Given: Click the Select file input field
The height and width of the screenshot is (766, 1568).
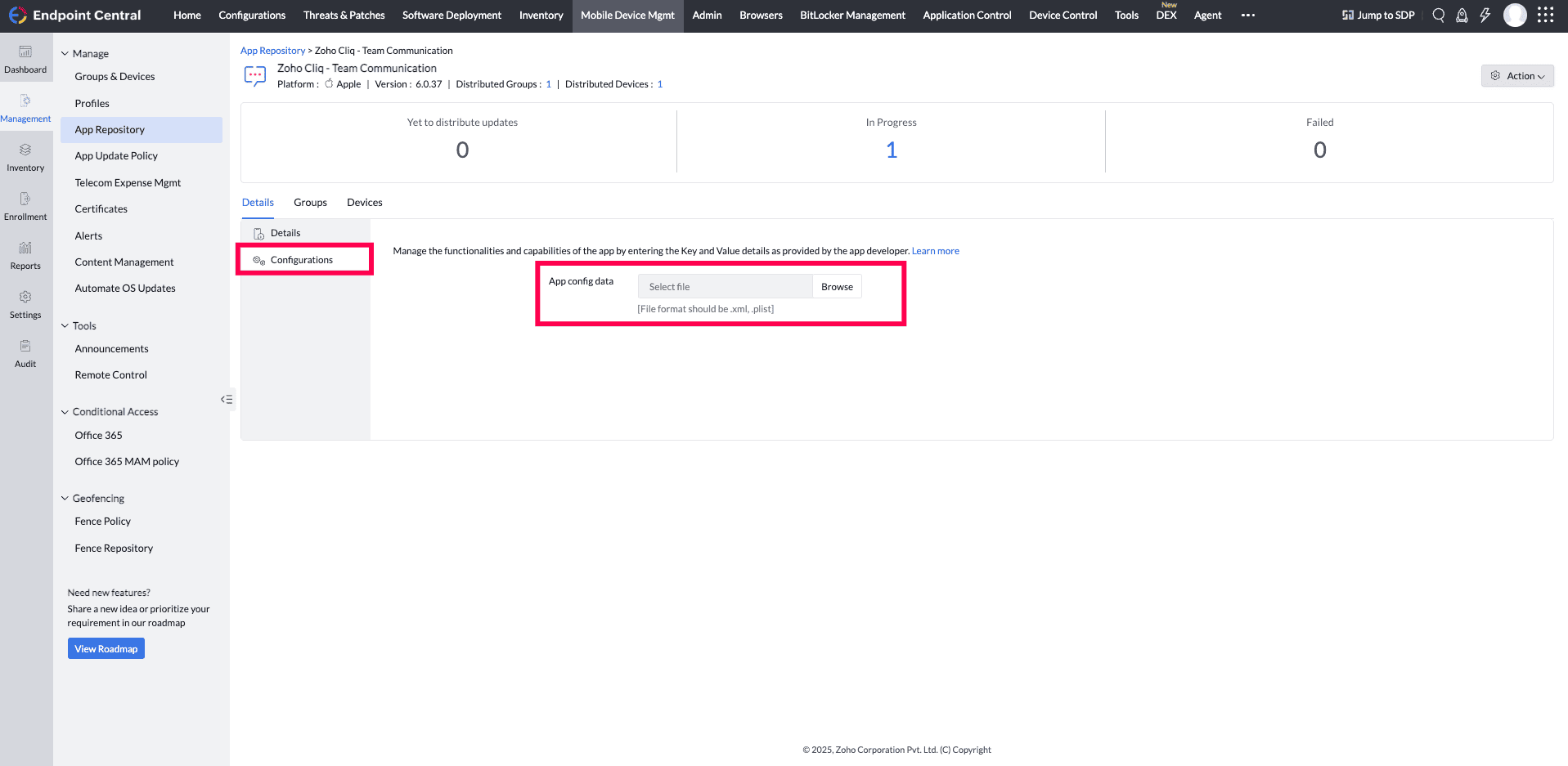Looking at the screenshot, I should pyautogui.click(x=725, y=287).
